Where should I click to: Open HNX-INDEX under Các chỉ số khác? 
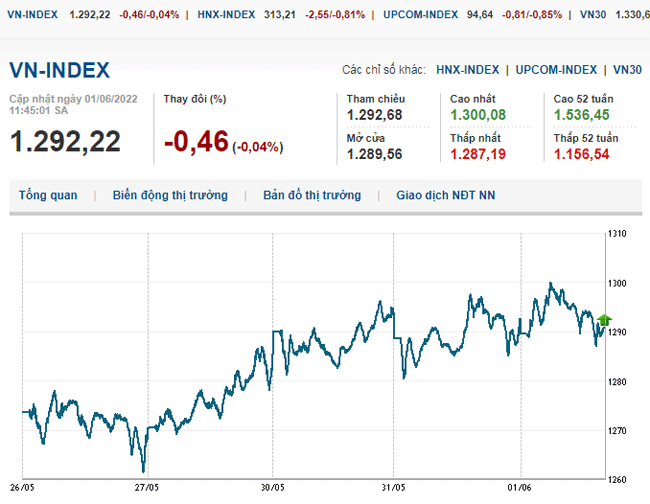tap(468, 70)
